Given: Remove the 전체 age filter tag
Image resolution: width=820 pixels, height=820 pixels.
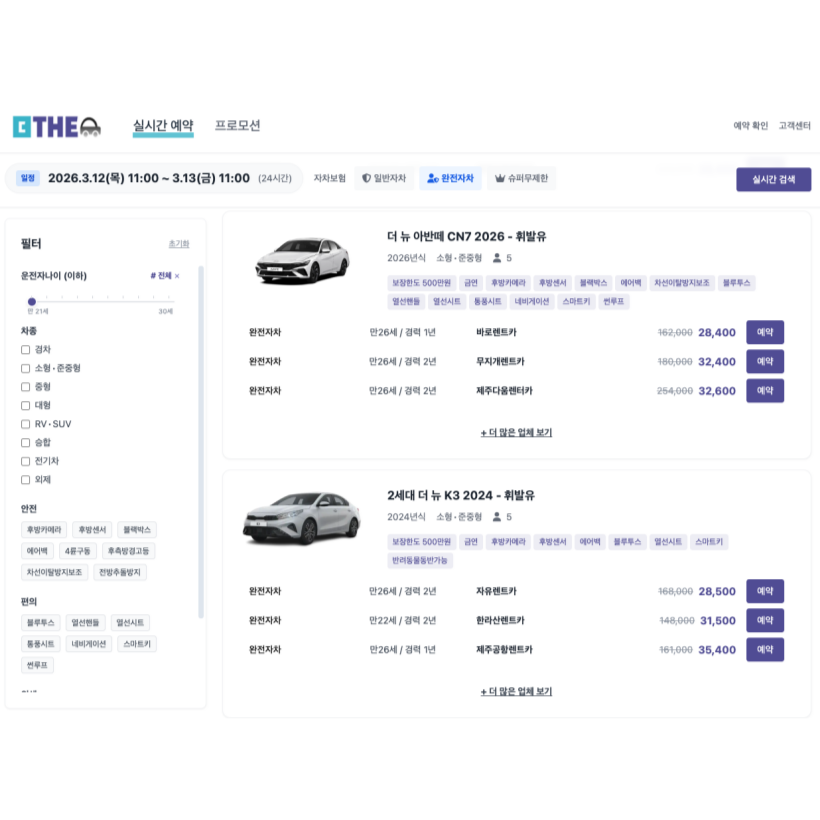Looking at the screenshot, I should tap(177, 276).
